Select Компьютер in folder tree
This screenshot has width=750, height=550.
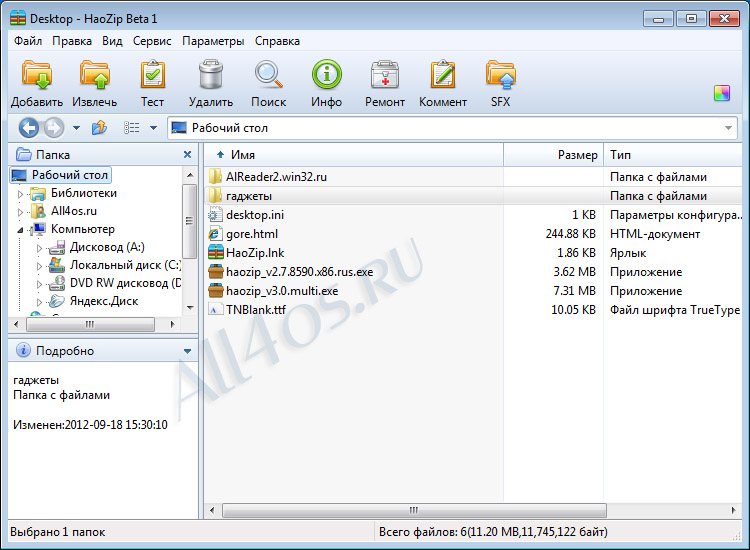coord(83,229)
